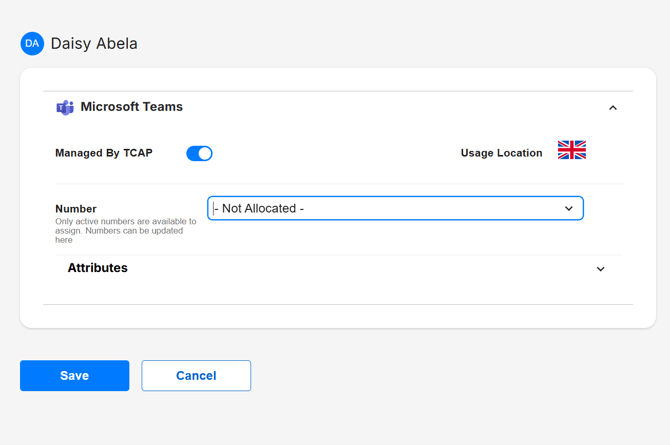Click the Managed By TCAP label
This screenshot has width=670, height=445.
point(104,153)
